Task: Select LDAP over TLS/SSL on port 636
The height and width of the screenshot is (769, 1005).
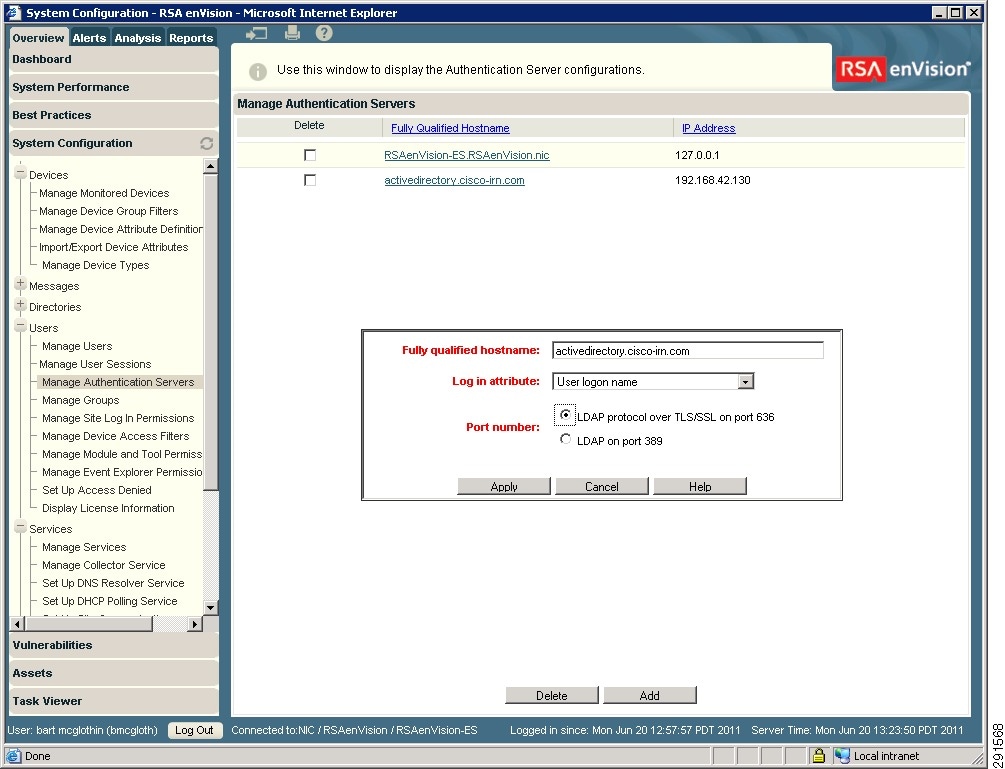Action: coord(565,415)
